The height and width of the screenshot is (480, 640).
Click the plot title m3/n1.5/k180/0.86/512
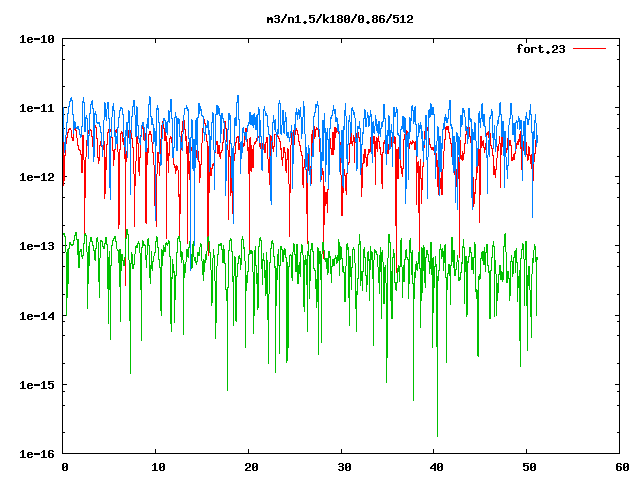pyautogui.click(x=340, y=19)
